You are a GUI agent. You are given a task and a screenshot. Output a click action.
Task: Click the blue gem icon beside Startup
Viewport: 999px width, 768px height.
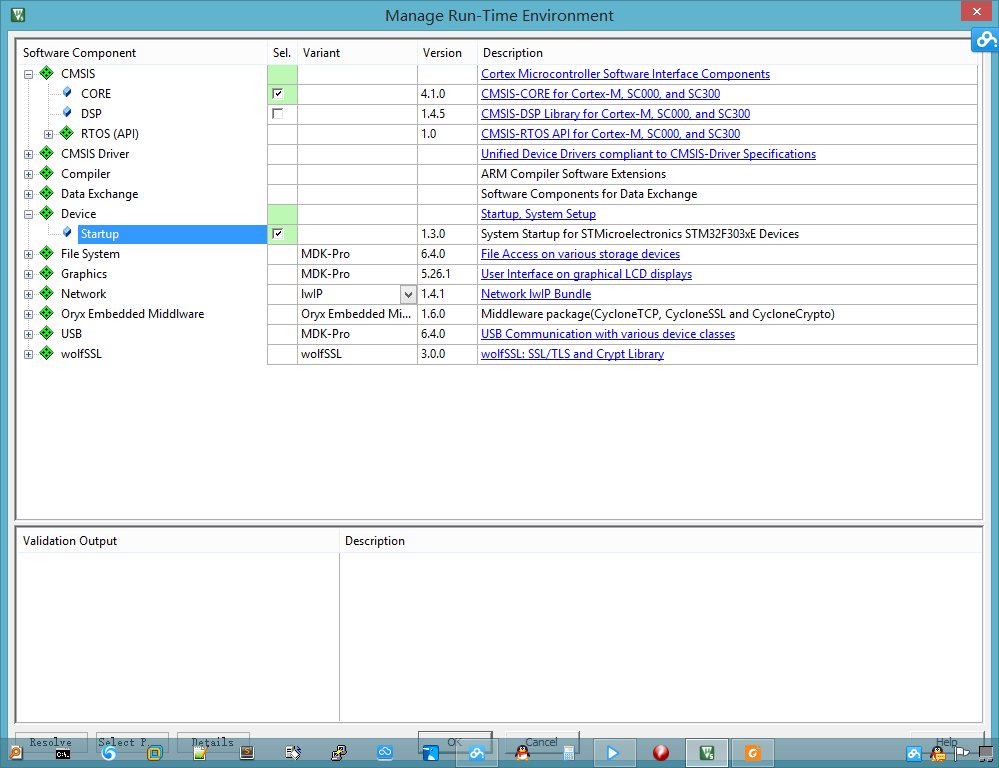(68, 233)
